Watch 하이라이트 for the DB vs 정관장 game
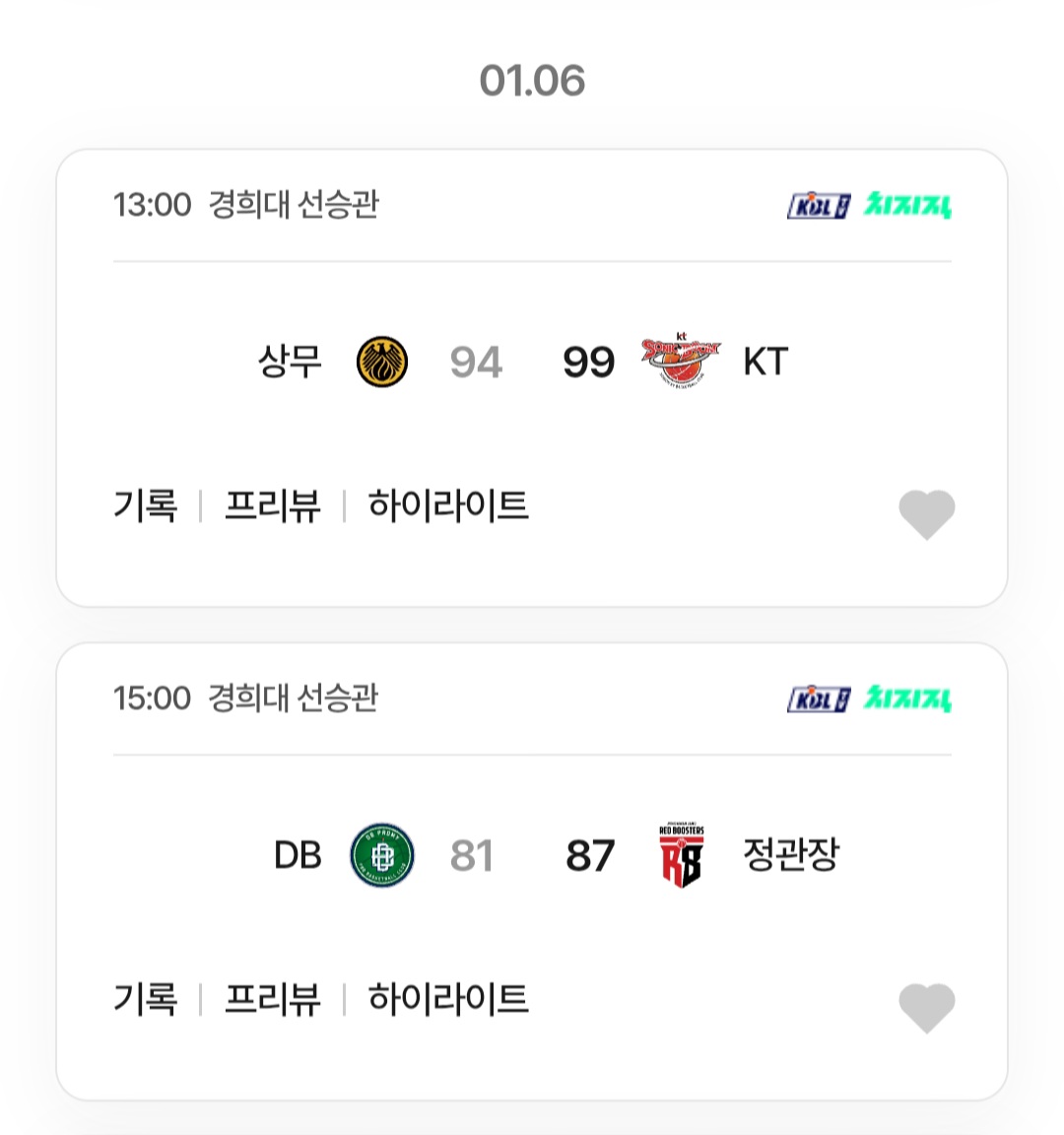Viewport: 1064px width, 1135px height. point(448,1000)
